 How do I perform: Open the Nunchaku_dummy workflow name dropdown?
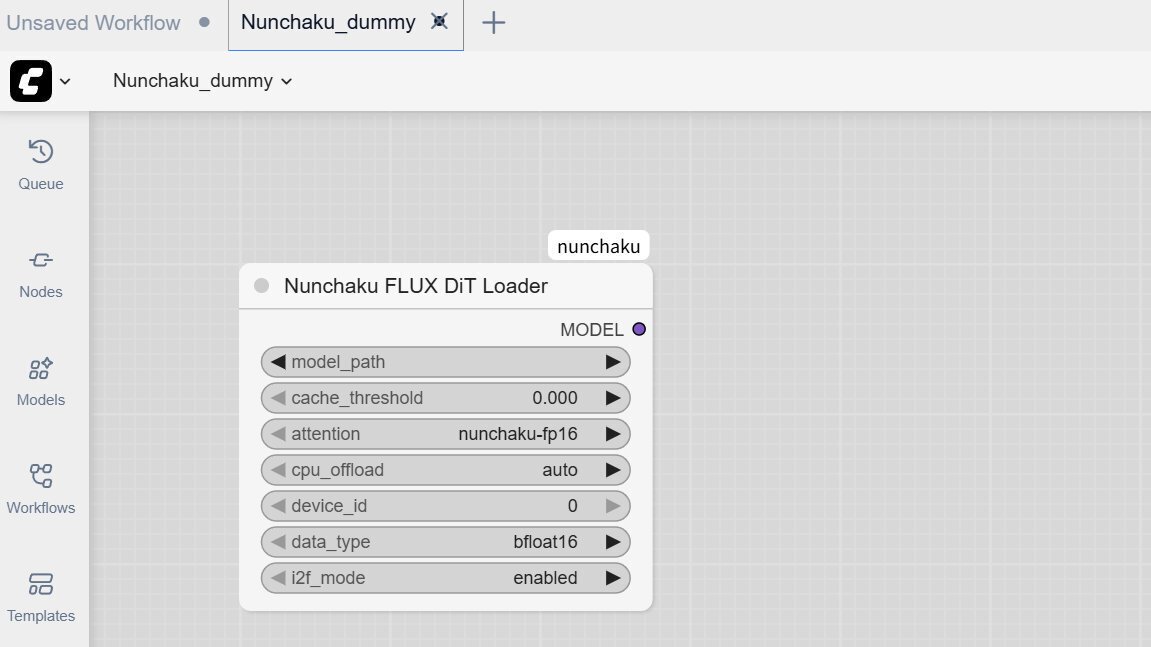(285, 81)
